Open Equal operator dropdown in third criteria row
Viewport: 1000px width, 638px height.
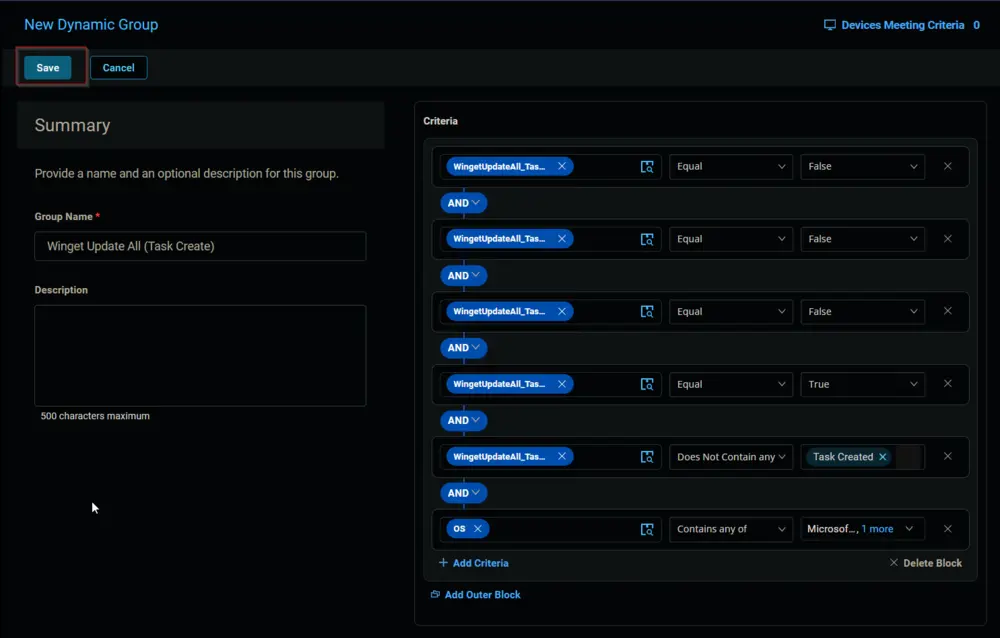click(x=731, y=311)
